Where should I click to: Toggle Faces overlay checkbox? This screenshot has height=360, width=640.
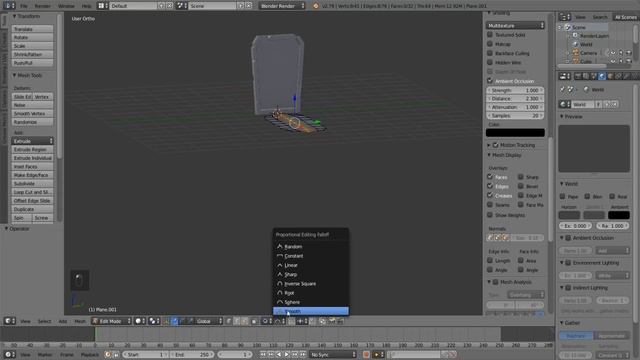point(490,177)
